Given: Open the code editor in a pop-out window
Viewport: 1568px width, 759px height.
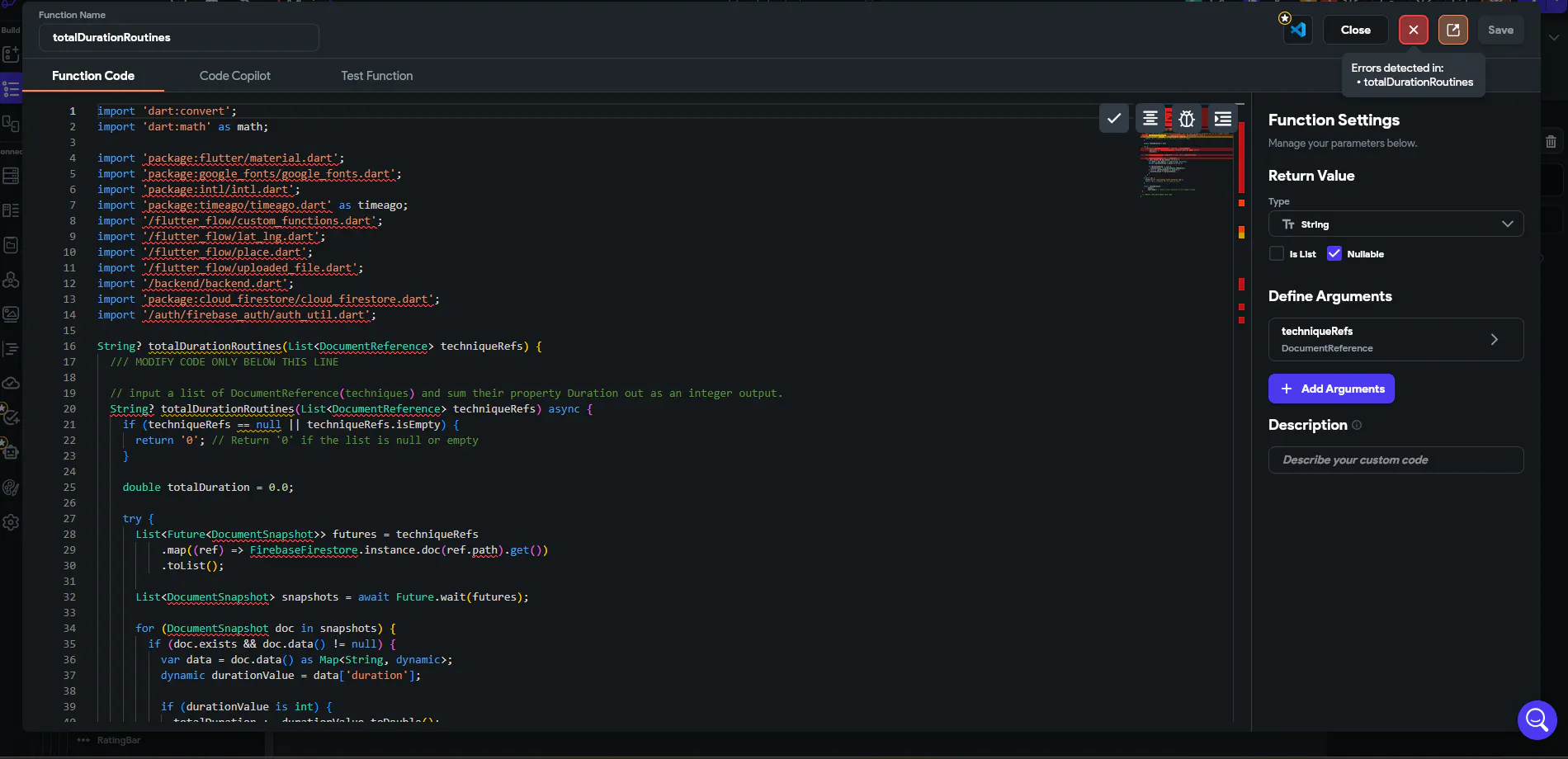Looking at the screenshot, I should [x=1453, y=30].
